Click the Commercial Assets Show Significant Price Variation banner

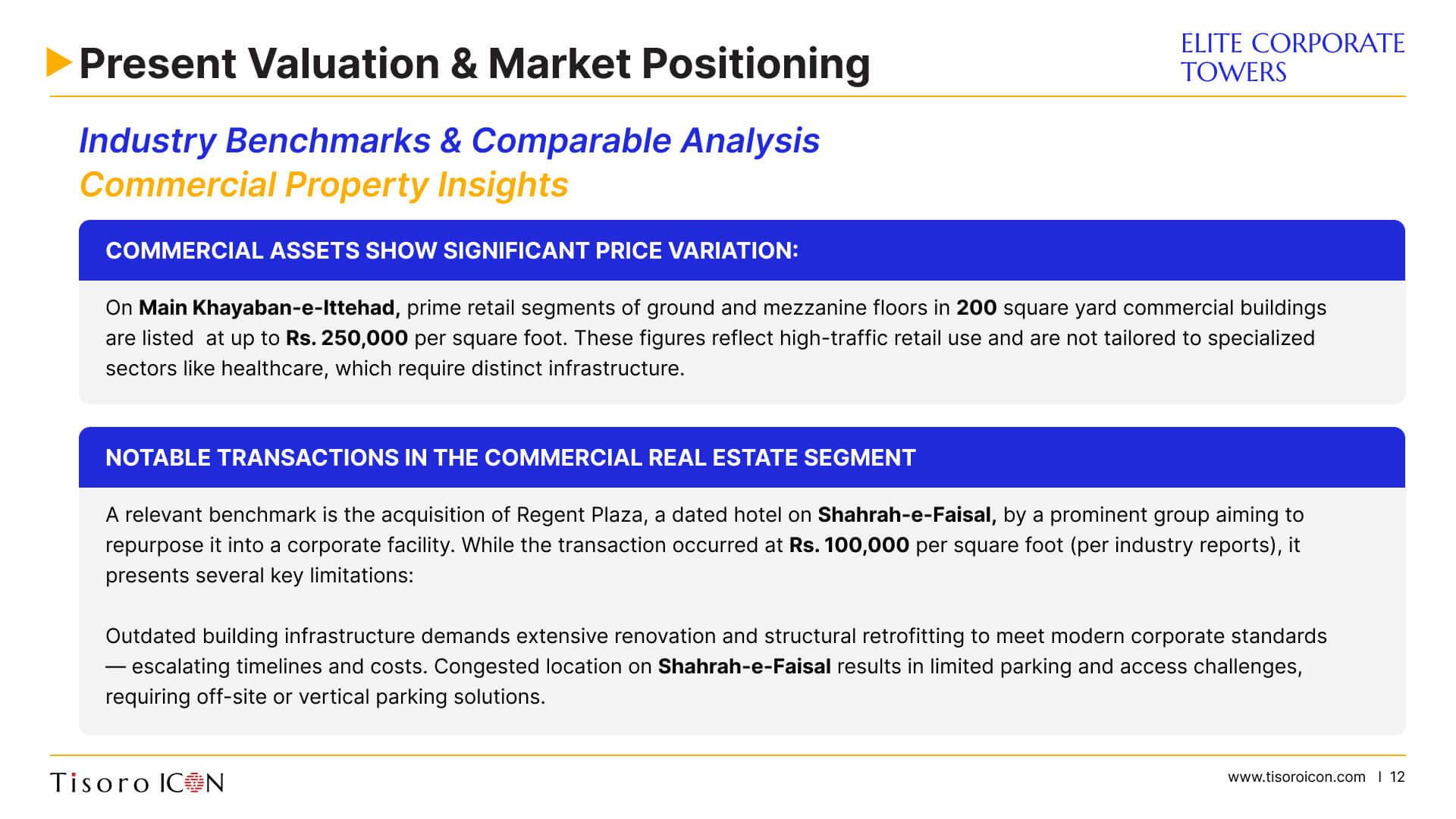742,250
